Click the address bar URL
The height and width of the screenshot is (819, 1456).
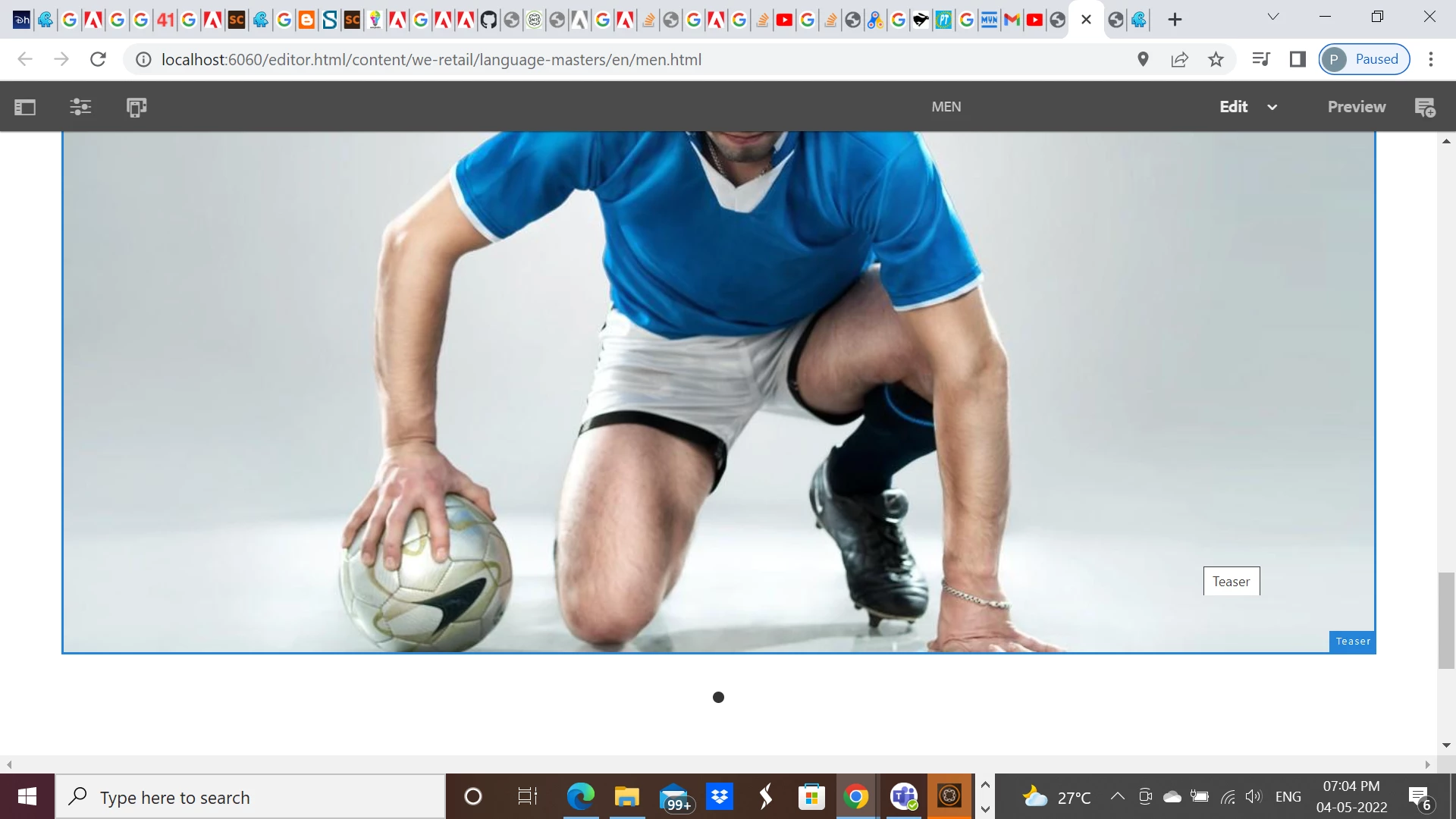click(431, 59)
